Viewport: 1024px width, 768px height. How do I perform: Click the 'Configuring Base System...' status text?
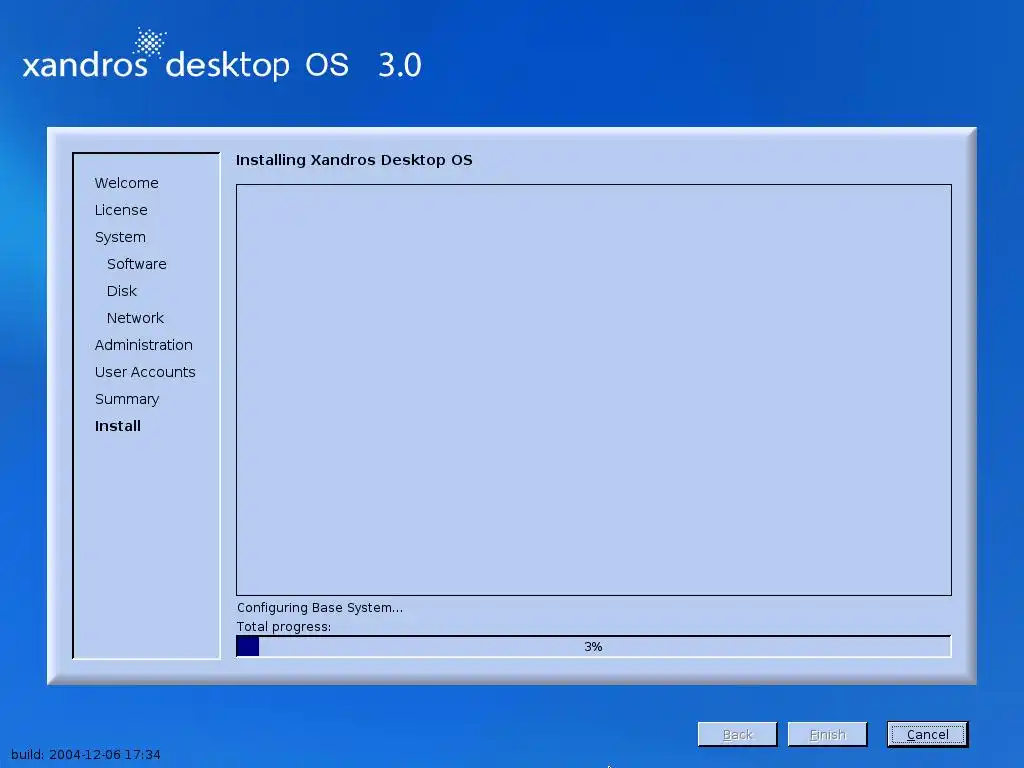[x=320, y=607]
